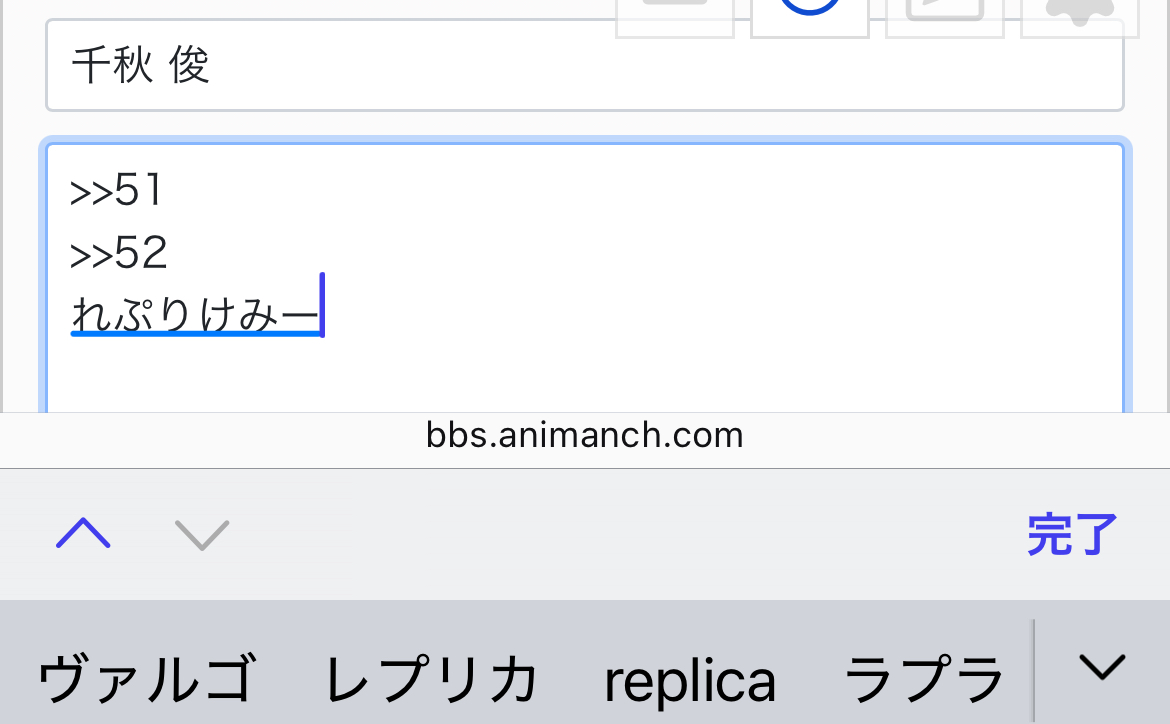1170x724 pixels.
Task: Pick the ラプラ suggestion
Action: [923, 678]
